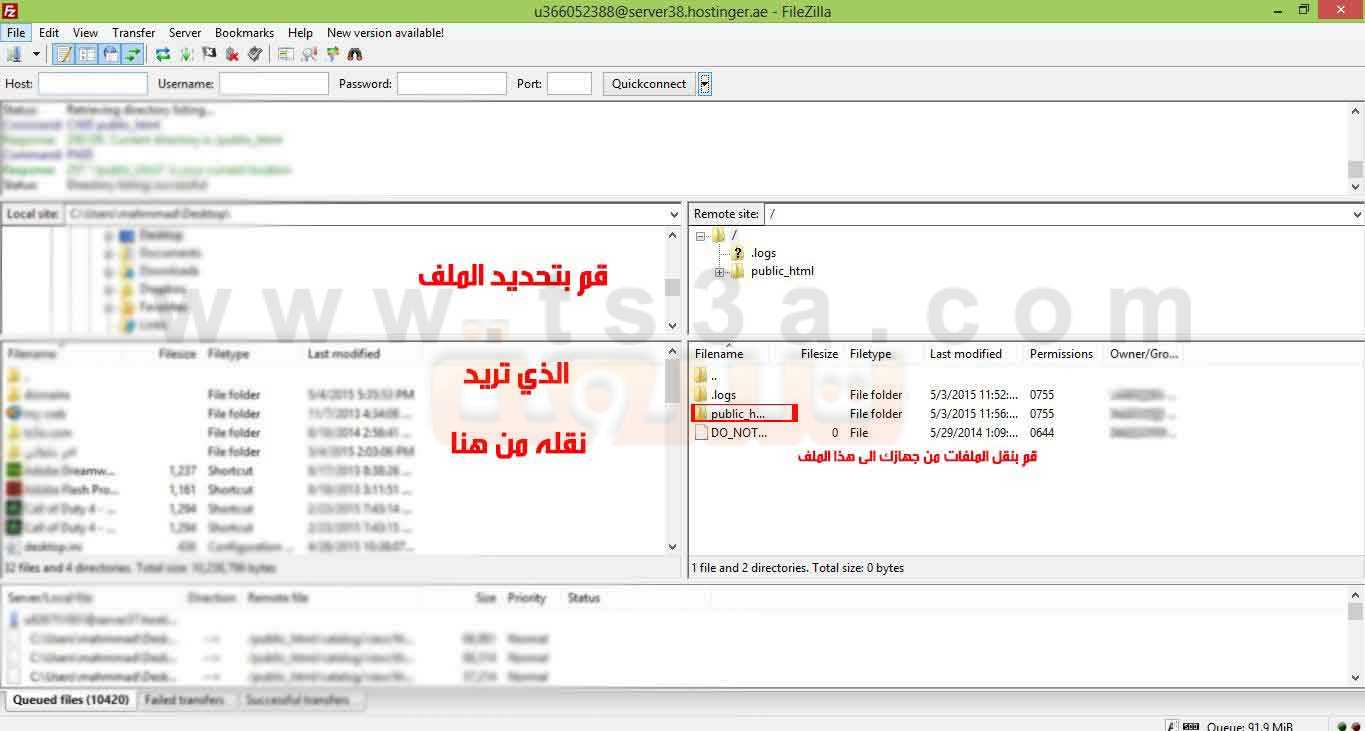The width and height of the screenshot is (1365, 731).
Task: Click the refresh file lists icon
Action: point(163,54)
